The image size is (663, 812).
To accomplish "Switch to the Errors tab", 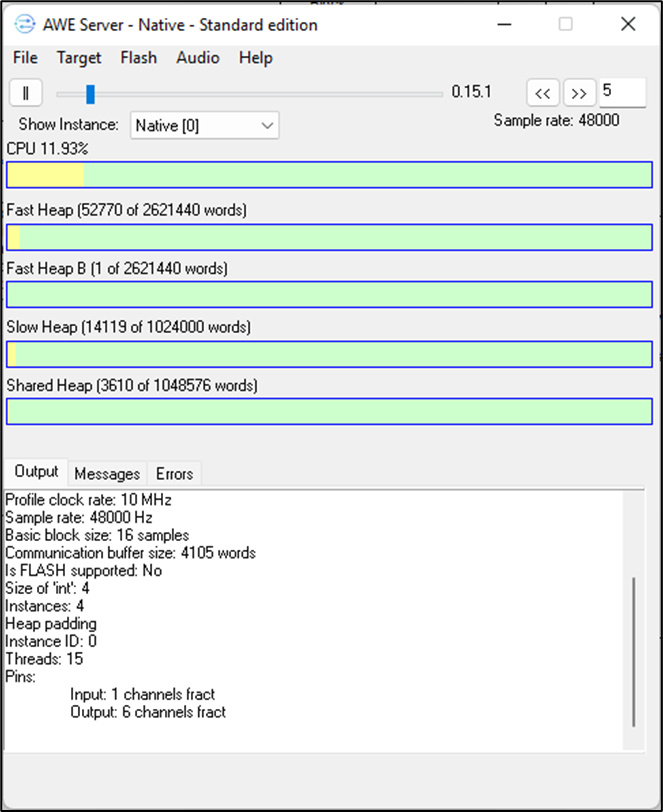I will (174, 473).
